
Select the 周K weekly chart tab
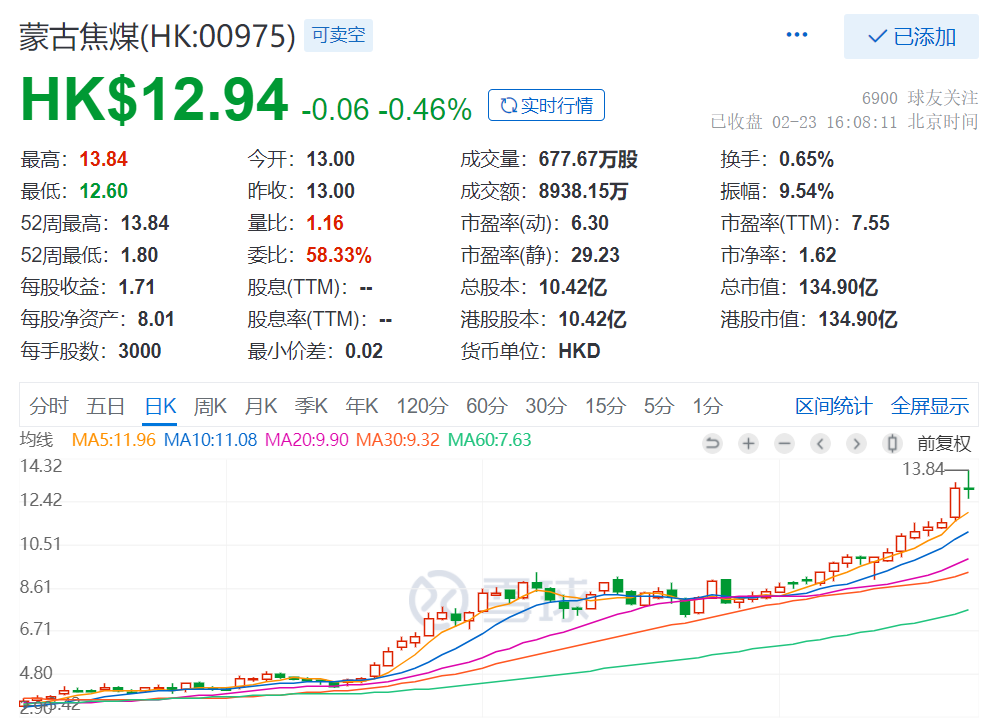210,406
